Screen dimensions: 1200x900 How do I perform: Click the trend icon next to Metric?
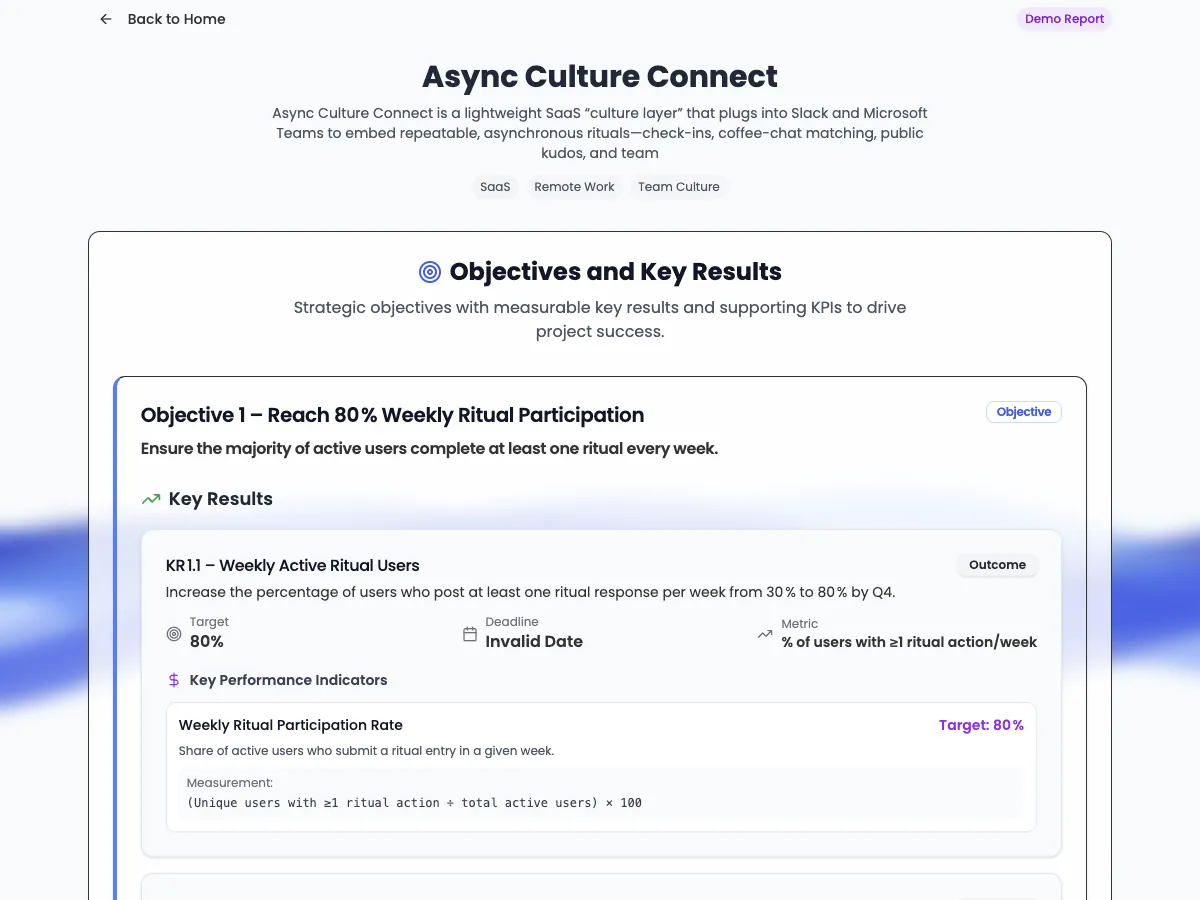pyautogui.click(x=765, y=634)
